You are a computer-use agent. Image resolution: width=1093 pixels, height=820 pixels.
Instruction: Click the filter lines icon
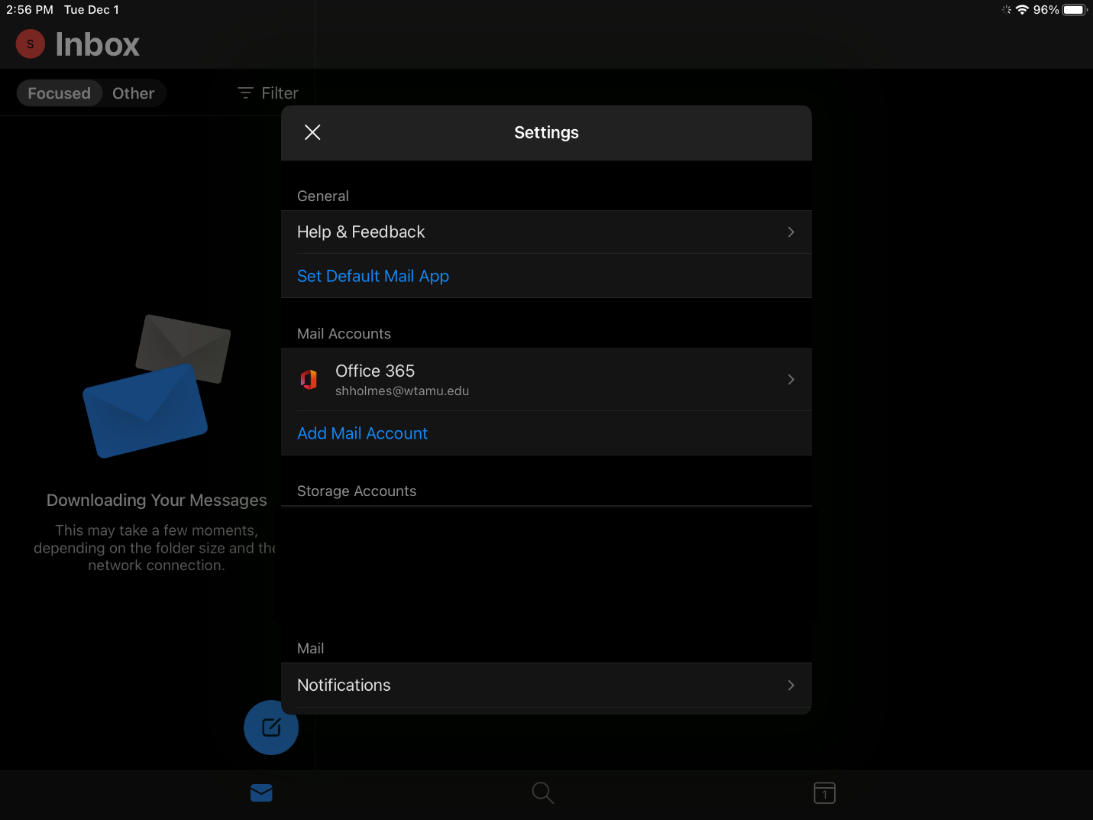(x=245, y=93)
